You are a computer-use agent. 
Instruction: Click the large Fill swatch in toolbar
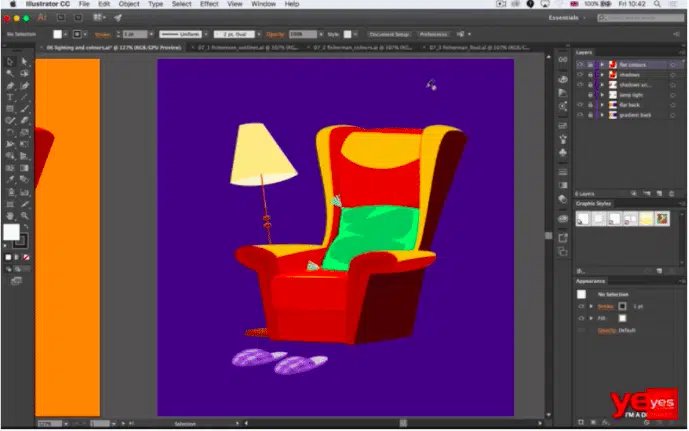pyautogui.click(x=11, y=232)
